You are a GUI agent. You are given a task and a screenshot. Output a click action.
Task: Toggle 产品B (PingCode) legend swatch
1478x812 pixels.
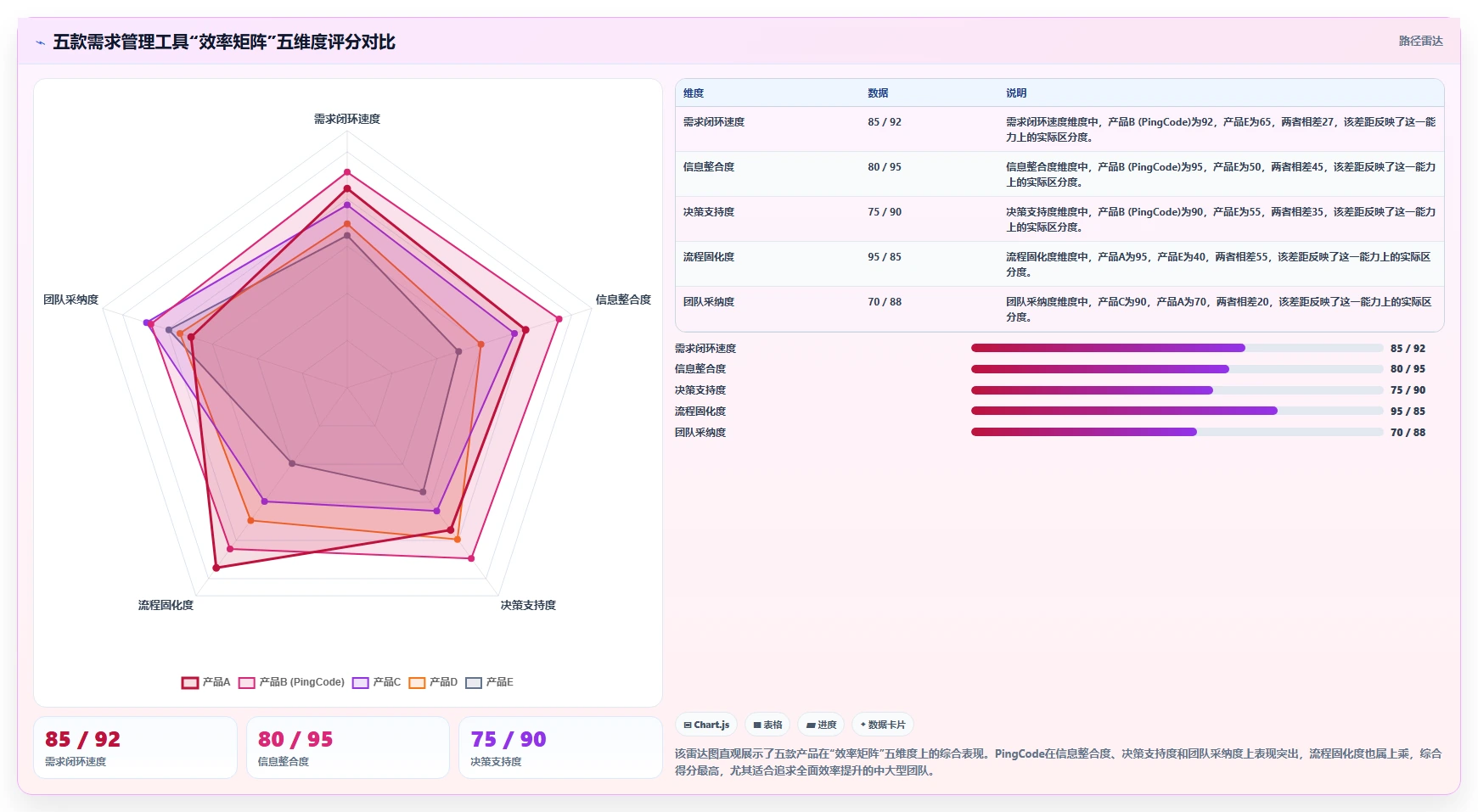pyautogui.click(x=247, y=682)
